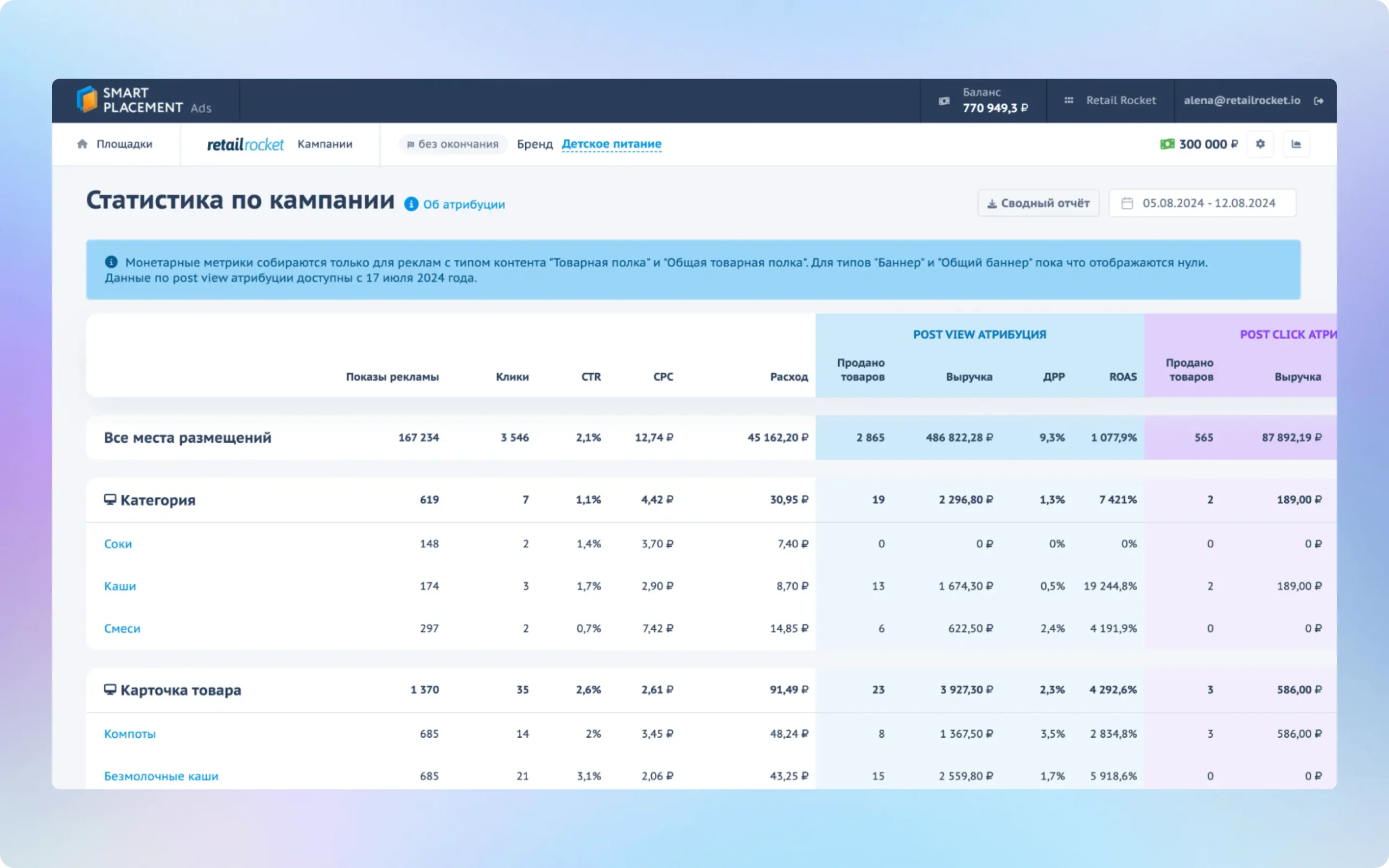
Task: Click the grid icon beside Retail Rocket
Action: pos(1069,100)
